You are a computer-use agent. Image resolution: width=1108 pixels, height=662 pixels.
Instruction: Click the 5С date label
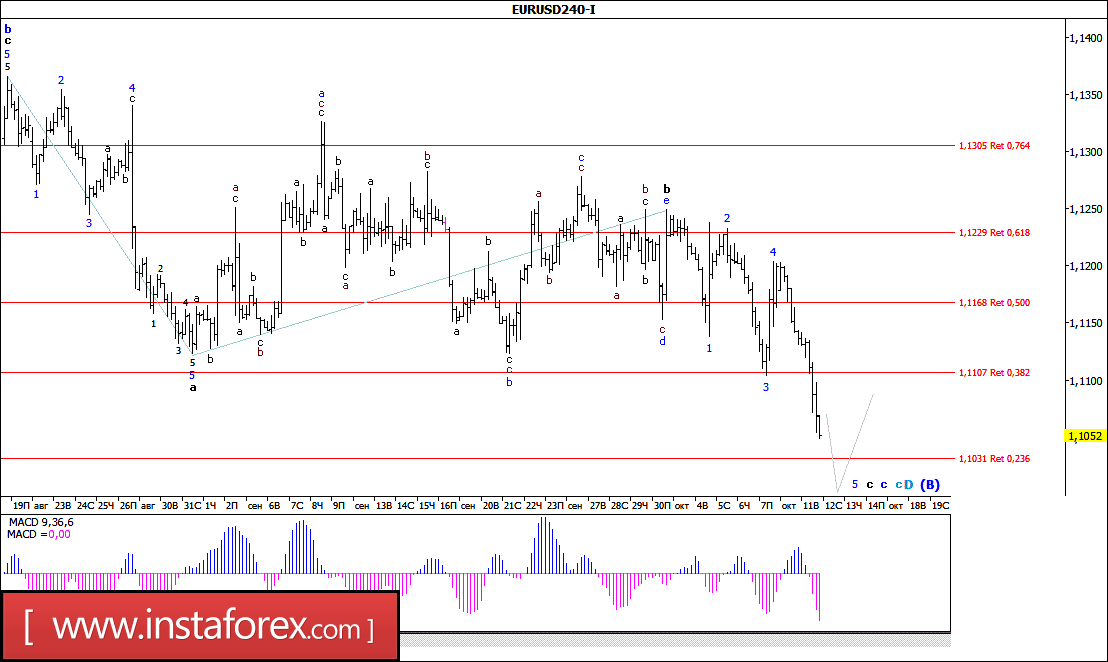coord(724,505)
